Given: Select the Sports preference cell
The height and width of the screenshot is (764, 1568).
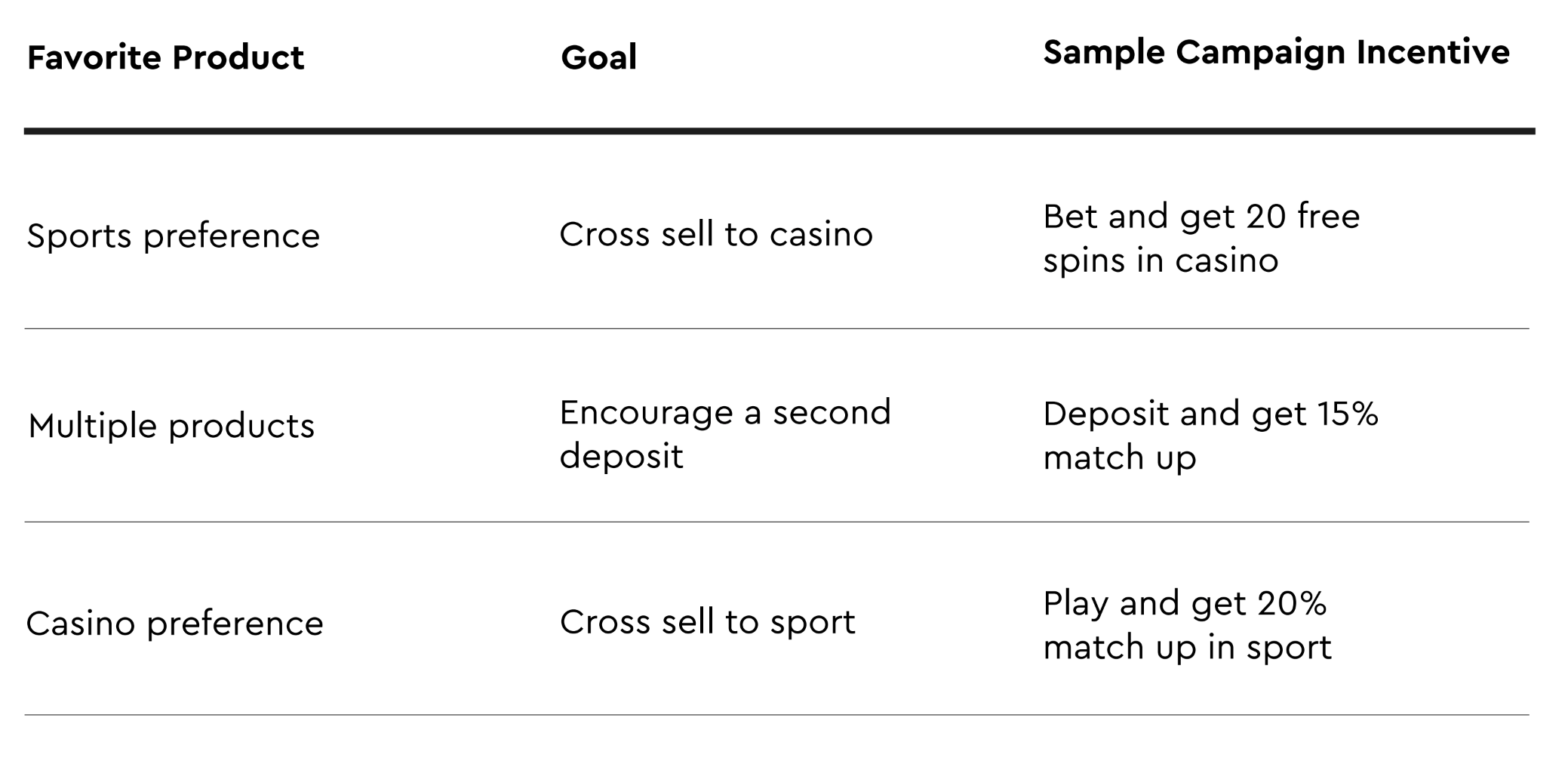Looking at the screenshot, I should point(174,236).
